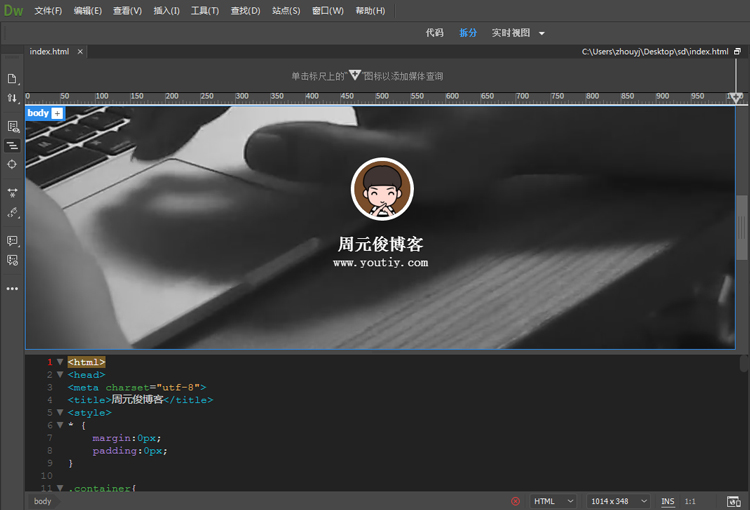Select body in the tag selector bar
Viewport: 750px width, 510px height.
tap(43, 501)
